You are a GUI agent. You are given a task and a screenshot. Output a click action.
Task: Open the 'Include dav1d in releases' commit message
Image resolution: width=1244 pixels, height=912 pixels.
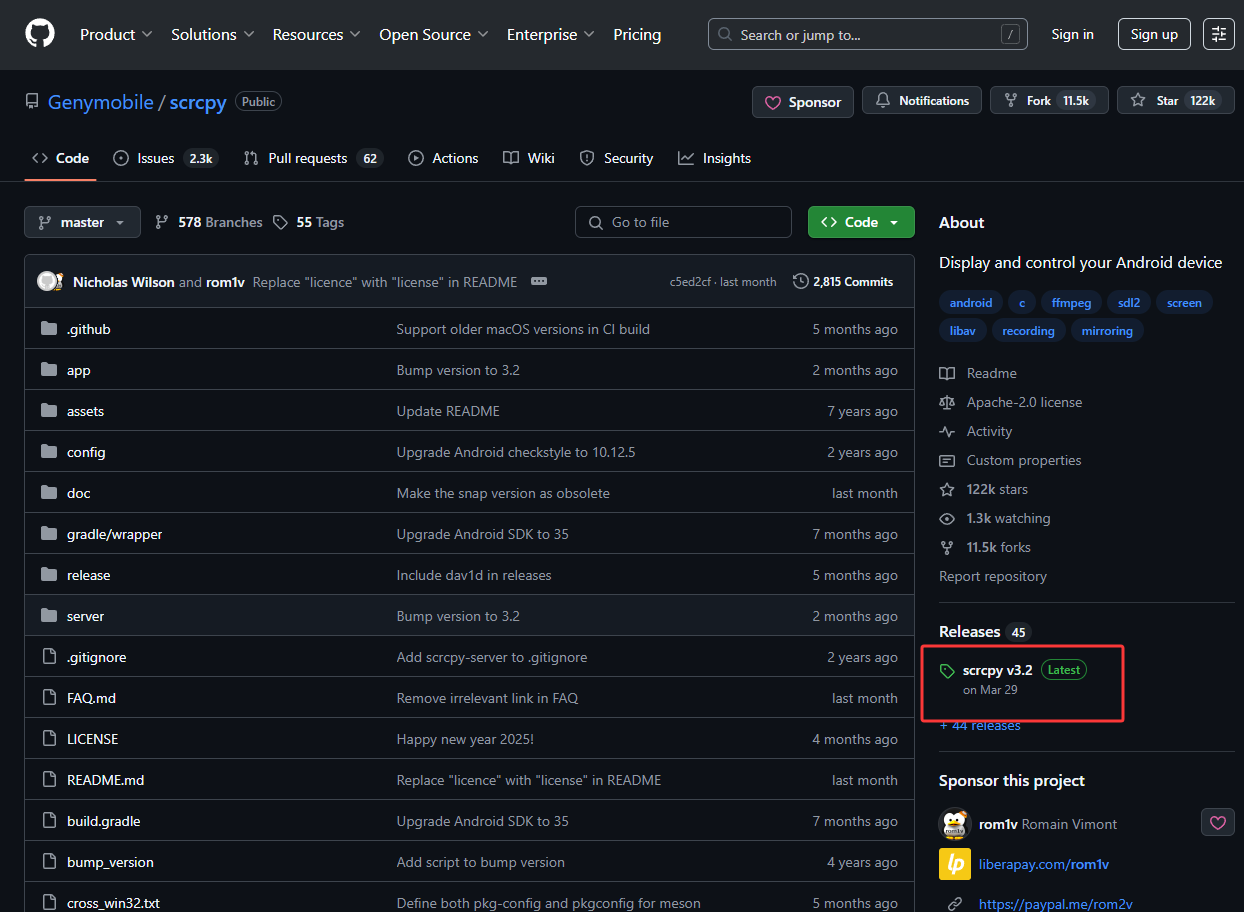pyautogui.click(x=474, y=575)
